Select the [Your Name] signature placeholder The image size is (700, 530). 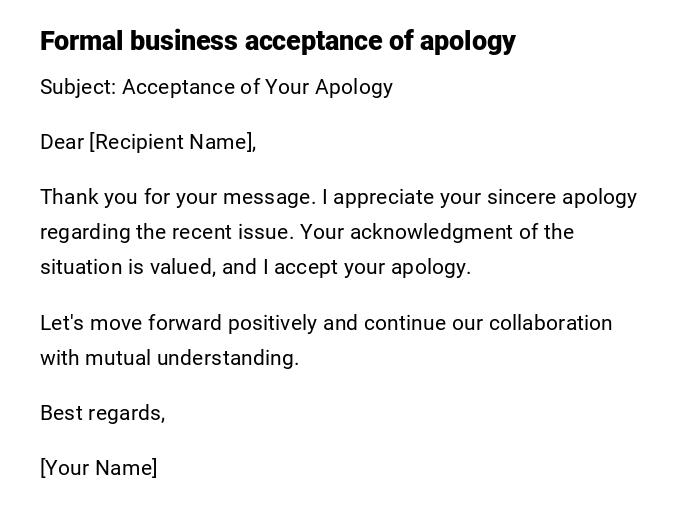pos(99,468)
